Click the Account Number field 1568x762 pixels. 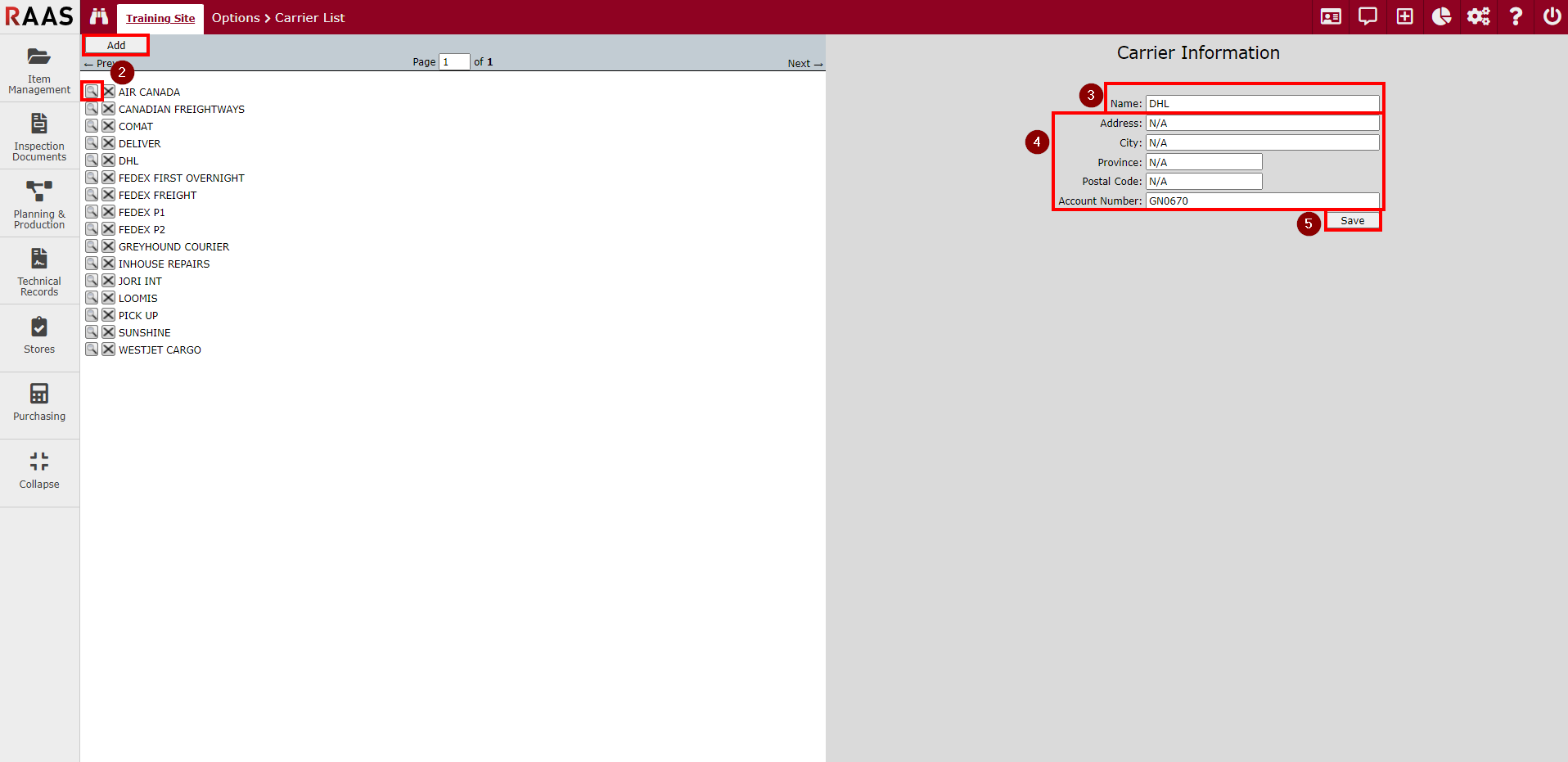(1261, 201)
